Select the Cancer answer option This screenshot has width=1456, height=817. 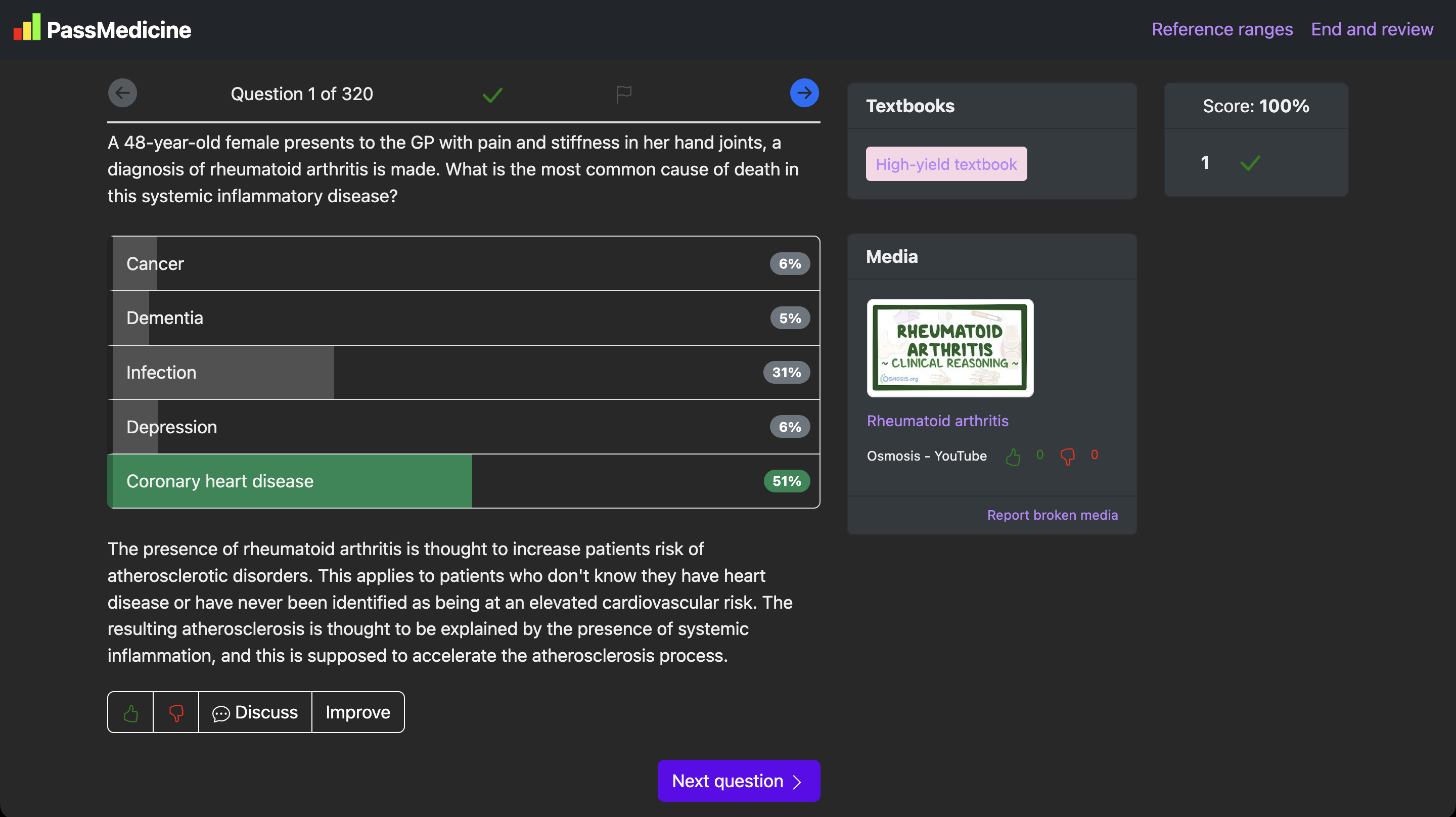click(464, 263)
